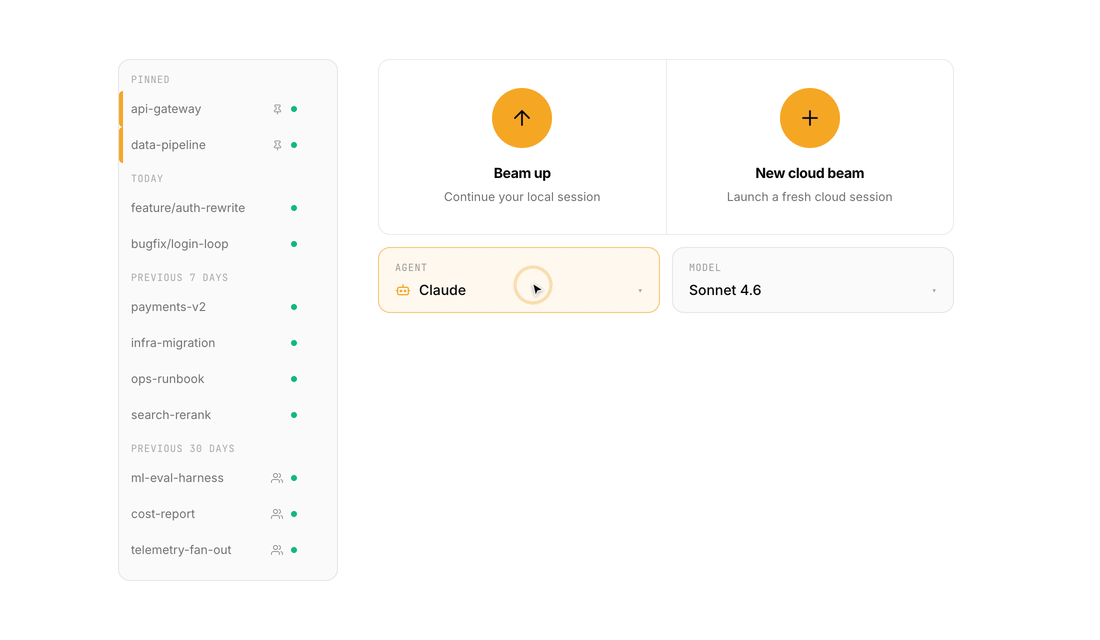
Task: Click the green status dot on api-gateway
Action: pos(294,109)
